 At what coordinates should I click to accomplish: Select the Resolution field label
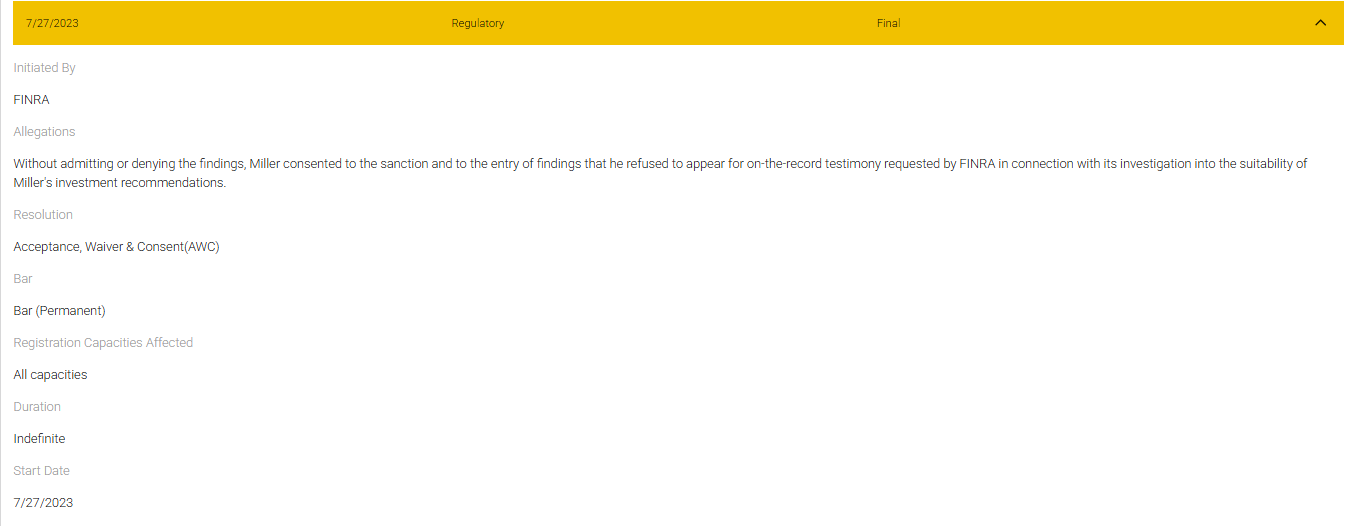[43, 215]
